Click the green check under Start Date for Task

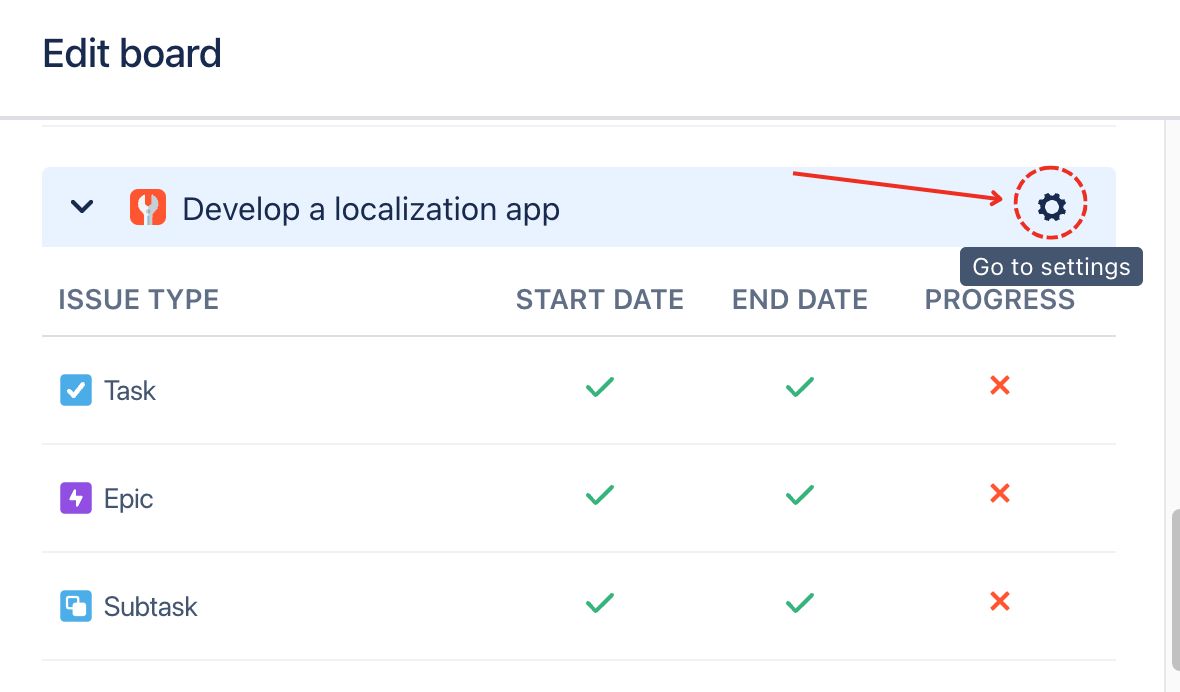coord(599,387)
